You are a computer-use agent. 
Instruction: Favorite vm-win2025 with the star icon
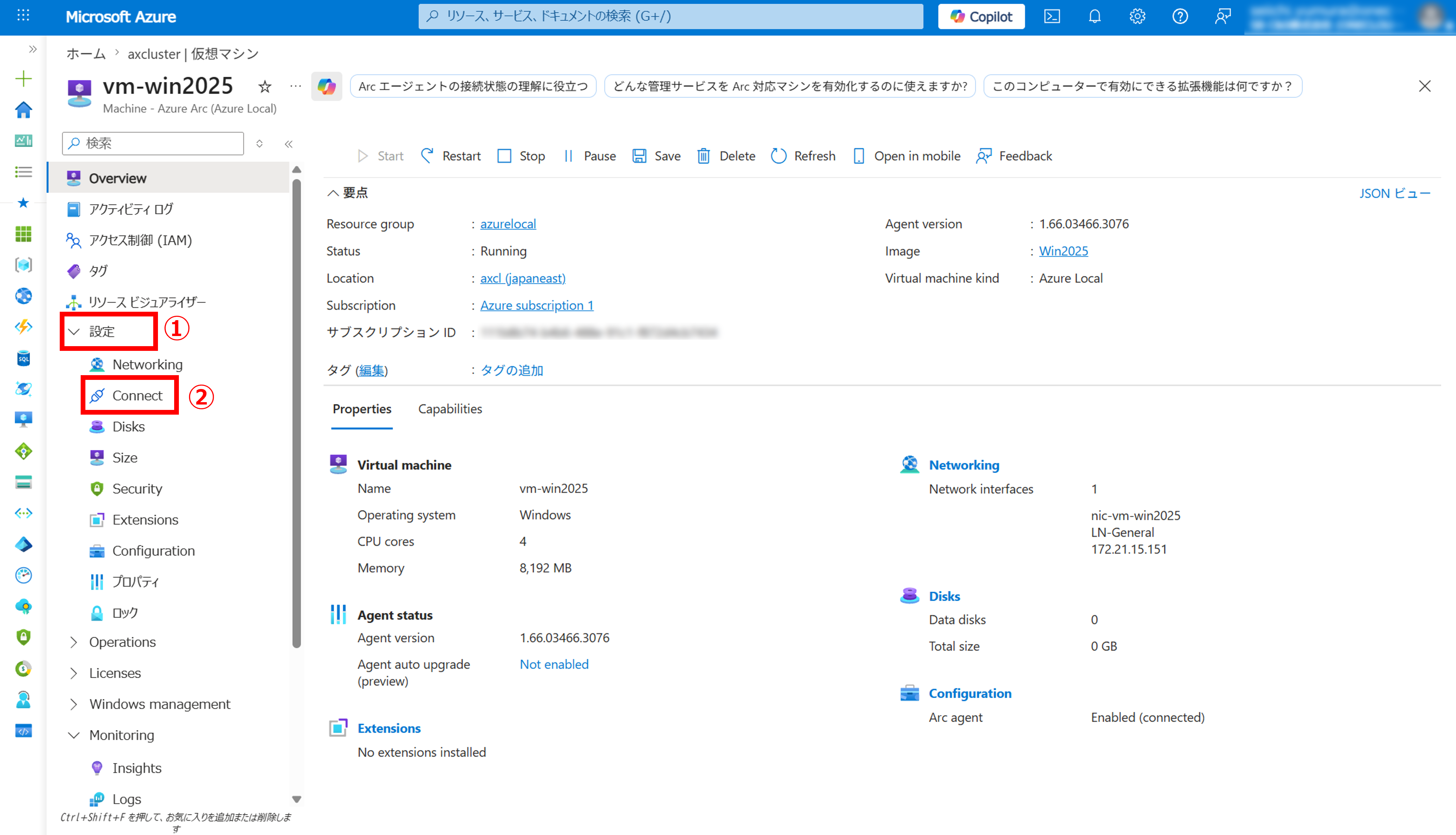tap(265, 87)
